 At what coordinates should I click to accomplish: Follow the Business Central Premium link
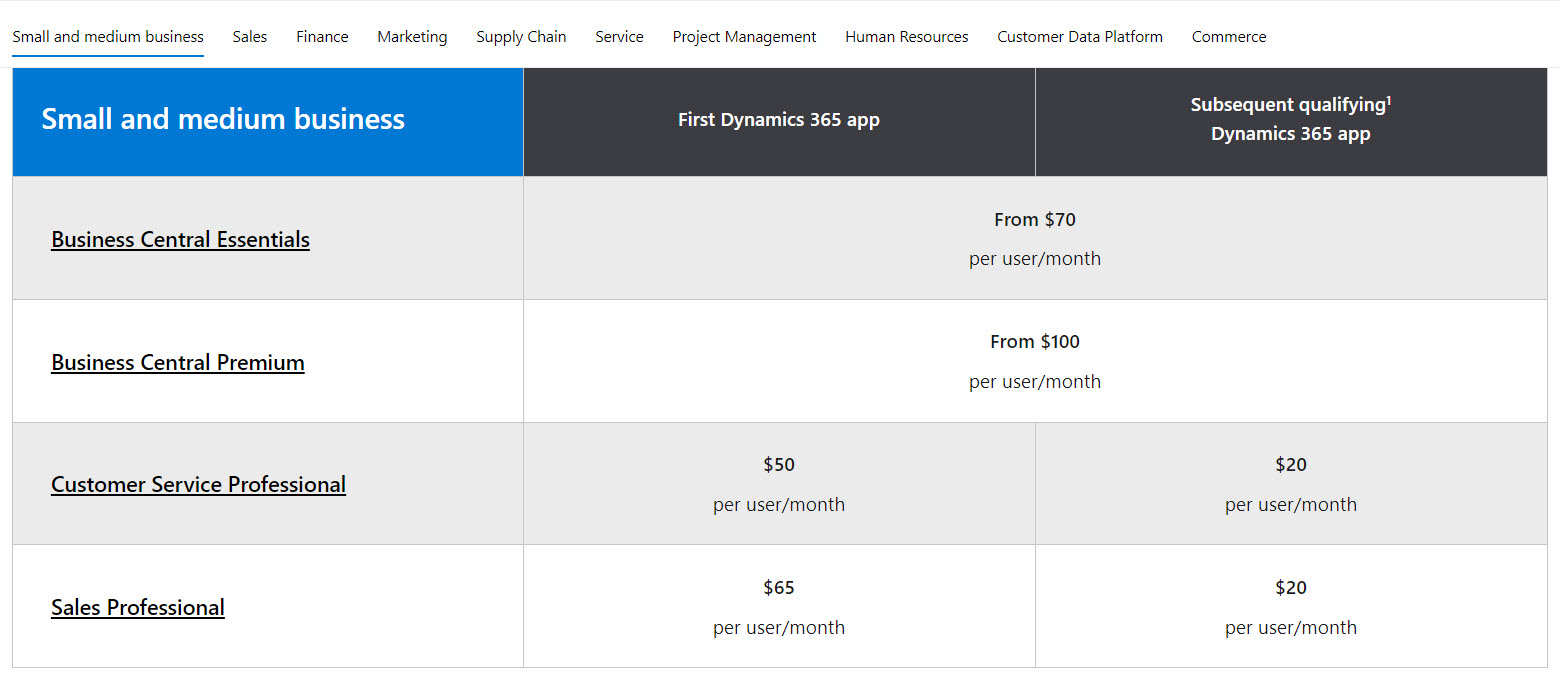pos(178,362)
